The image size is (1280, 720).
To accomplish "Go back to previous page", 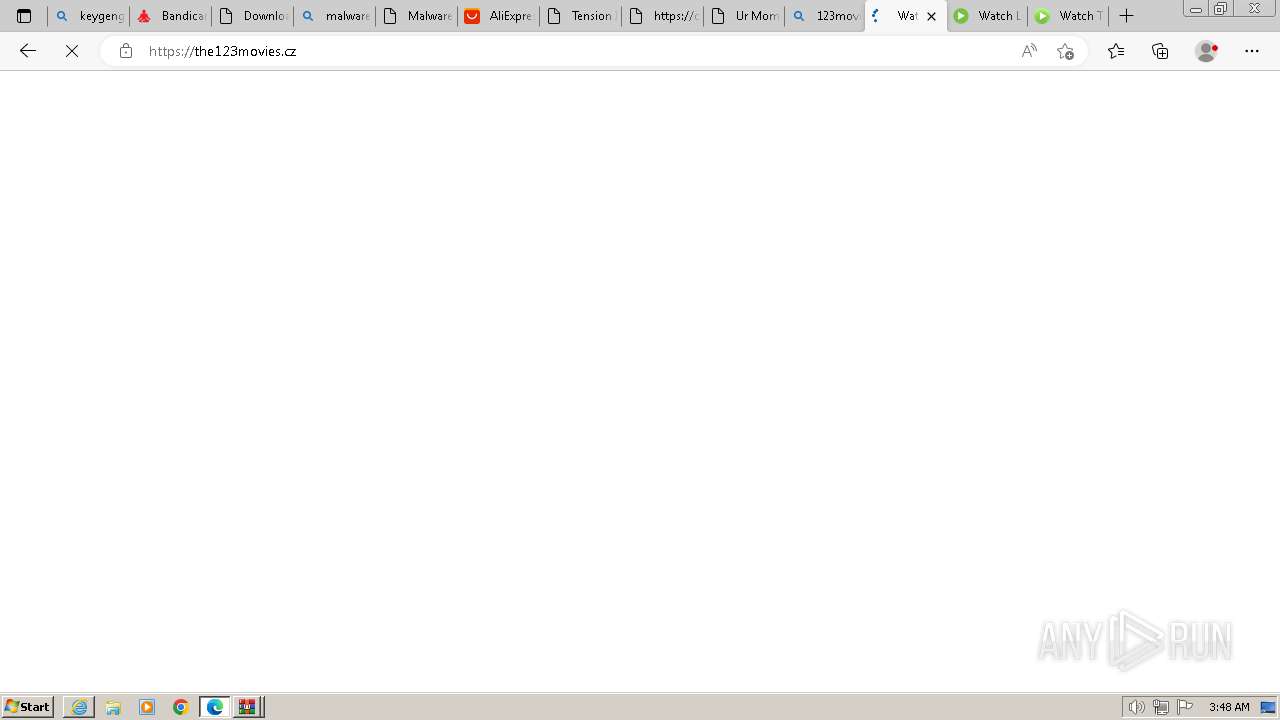I will (x=28, y=51).
